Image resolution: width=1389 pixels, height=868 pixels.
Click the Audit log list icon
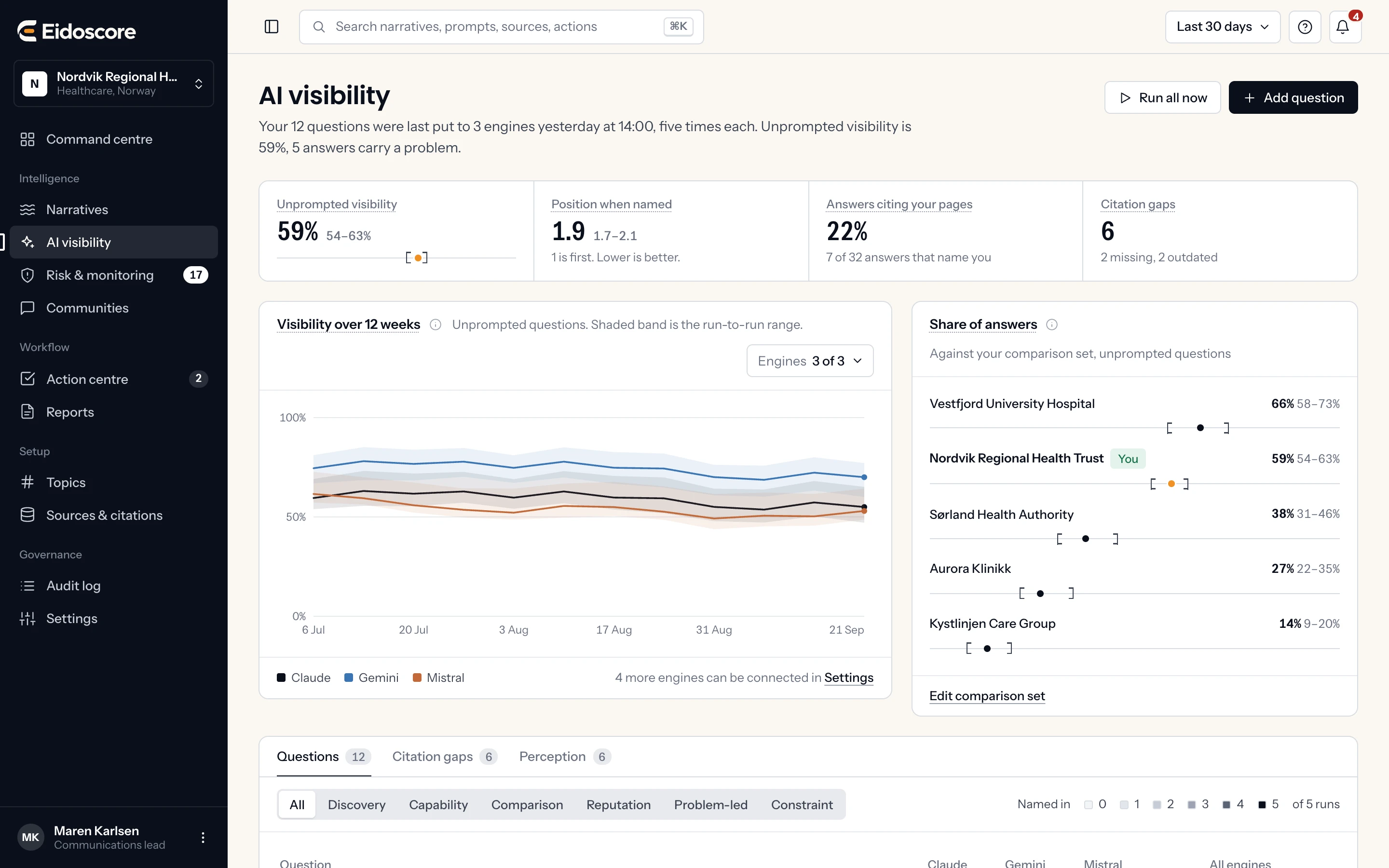[27, 585]
